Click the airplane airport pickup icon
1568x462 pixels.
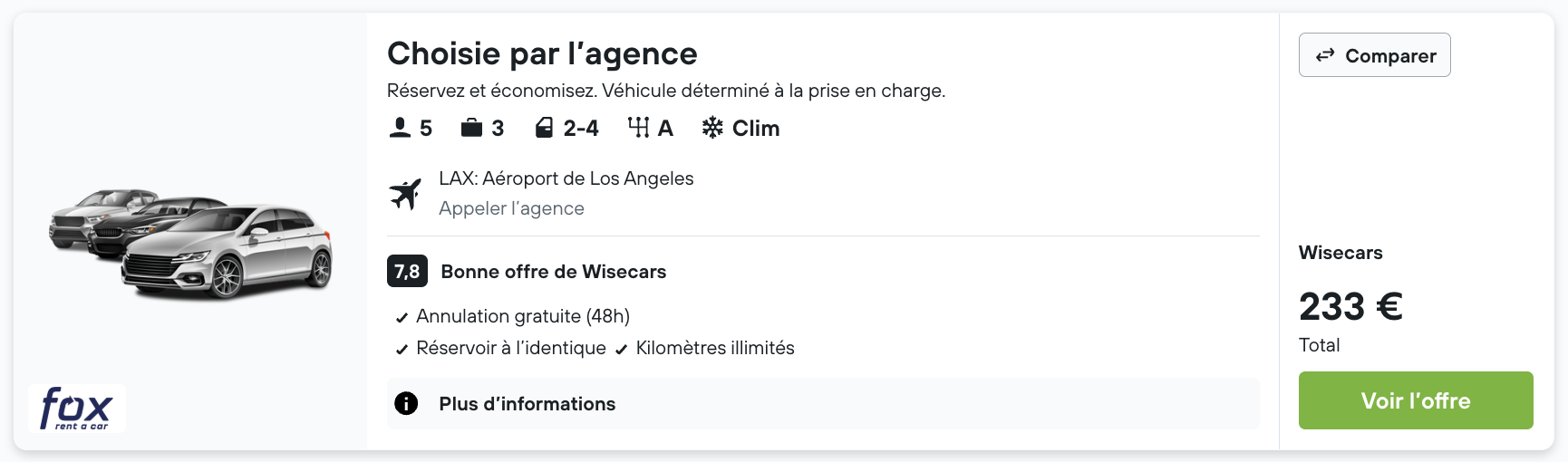coord(406,194)
